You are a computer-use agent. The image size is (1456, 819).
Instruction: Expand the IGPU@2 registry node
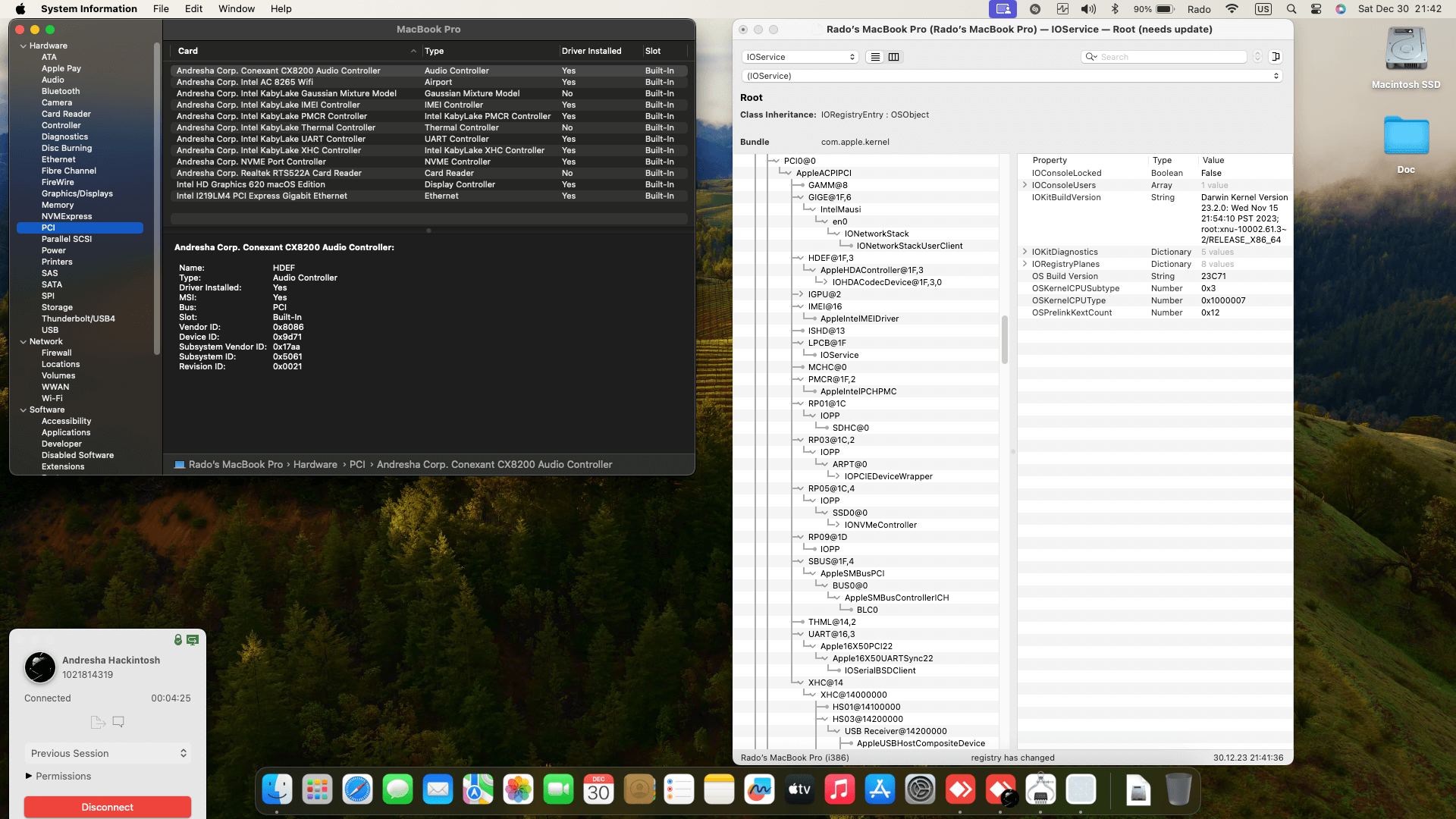click(799, 294)
